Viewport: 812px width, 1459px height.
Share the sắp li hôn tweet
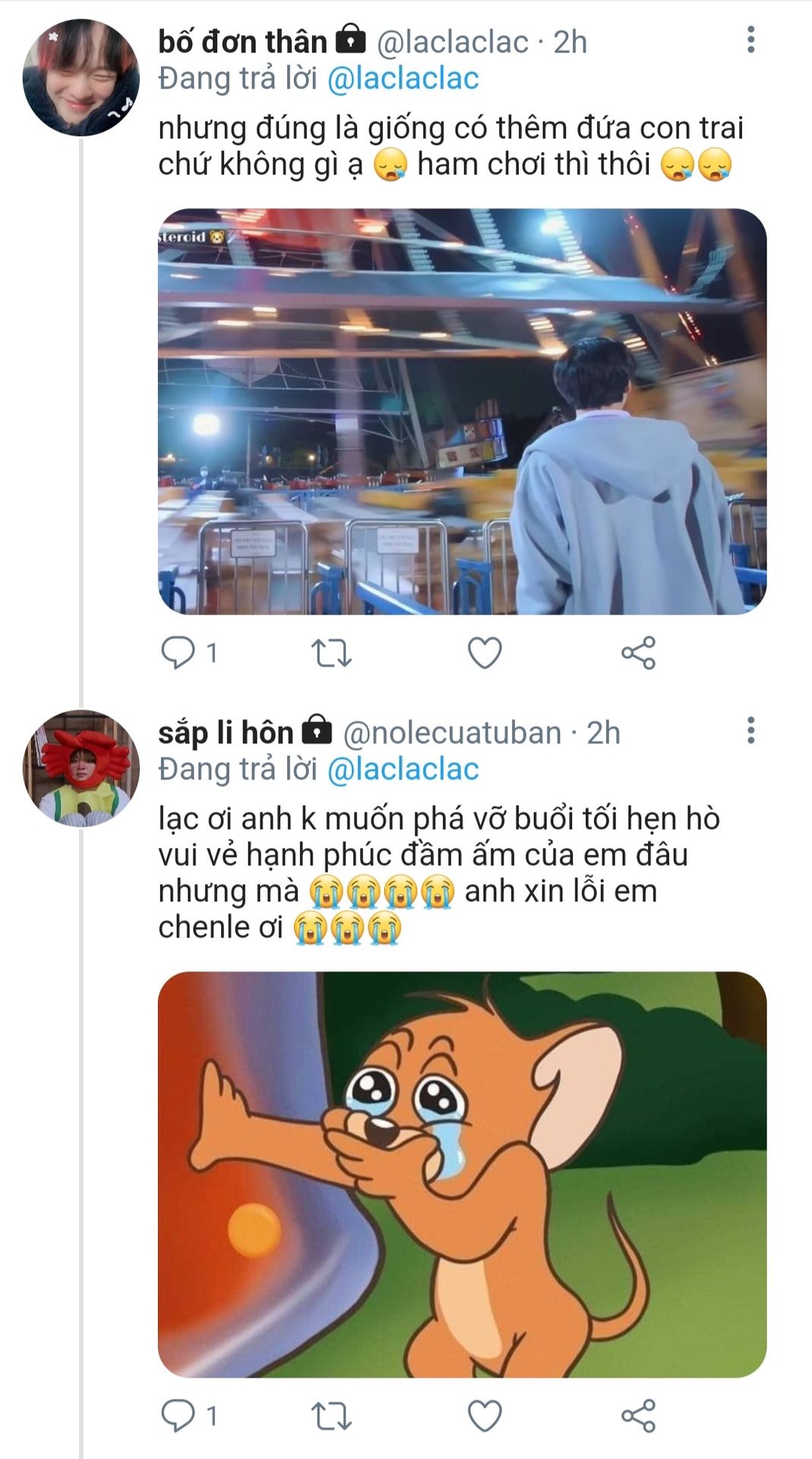click(x=638, y=1415)
